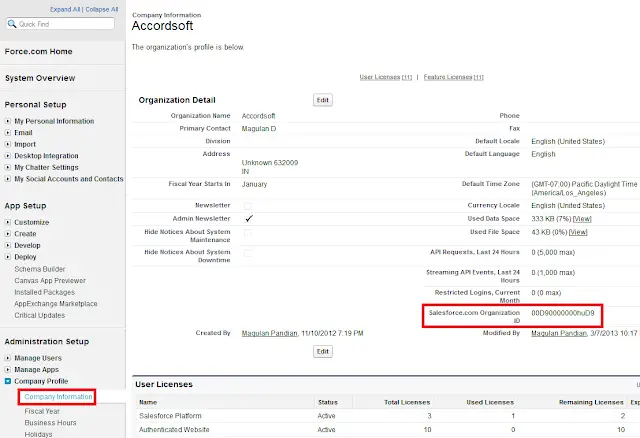The height and width of the screenshot is (438, 640).
Task: Toggle Hide Notices About System Downtime checkbox
Action: click(x=248, y=253)
